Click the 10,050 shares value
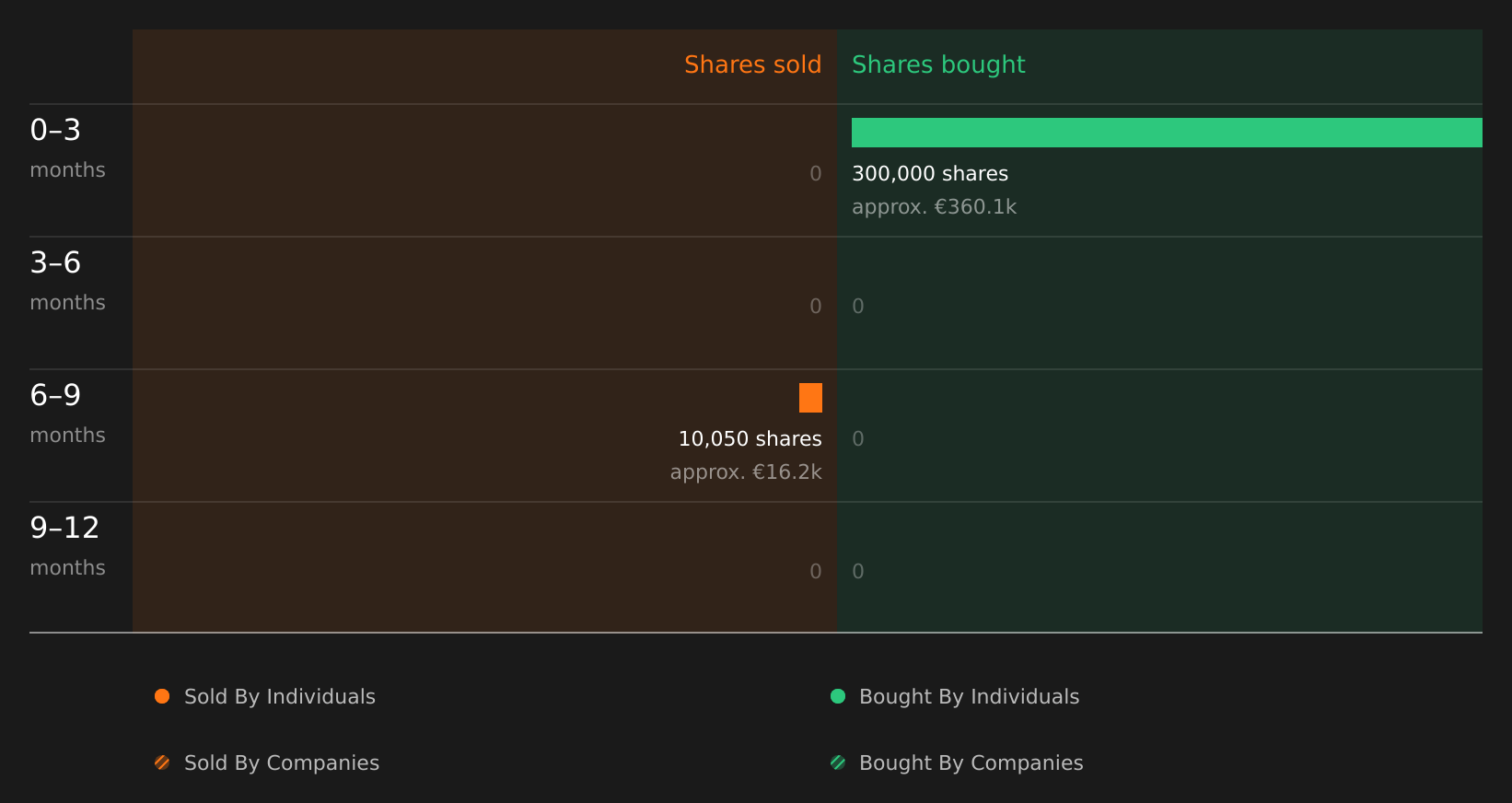This screenshot has width=1512, height=803. tap(750, 438)
